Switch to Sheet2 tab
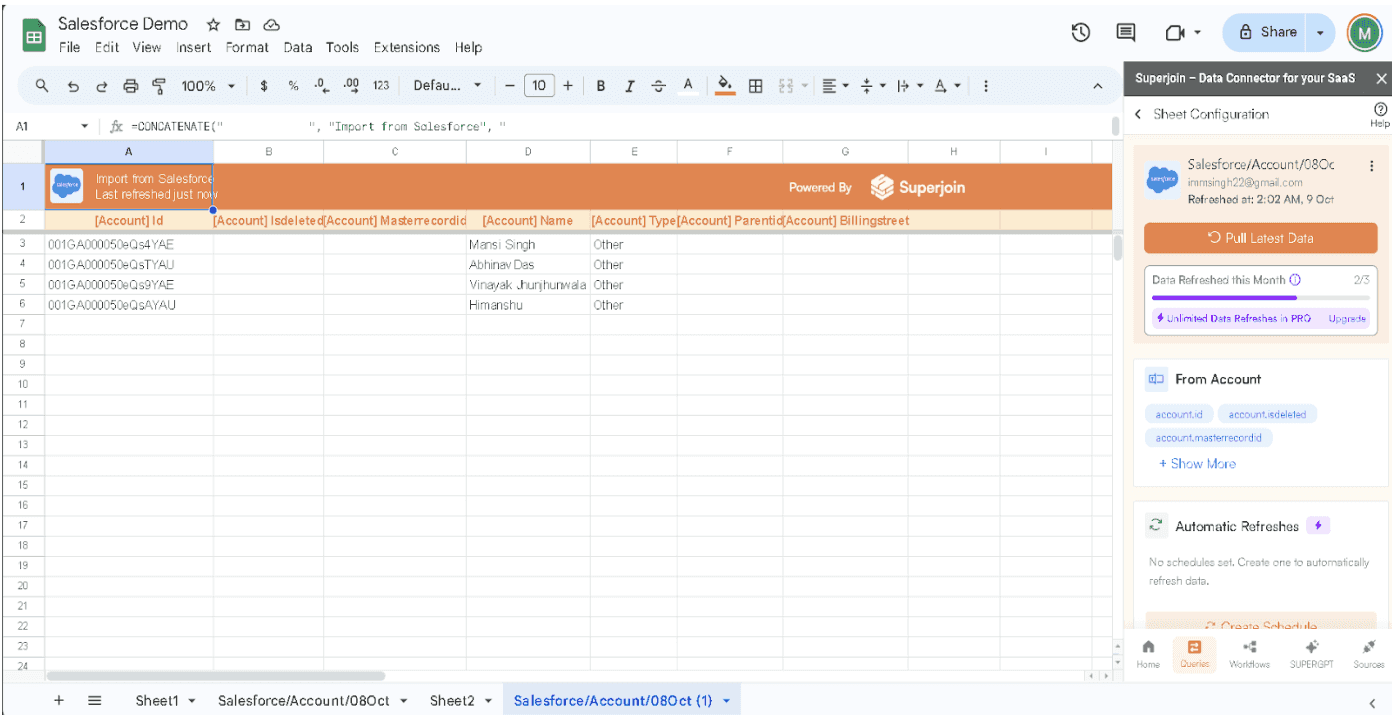1392x726 pixels. pyautogui.click(x=452, y=701)
